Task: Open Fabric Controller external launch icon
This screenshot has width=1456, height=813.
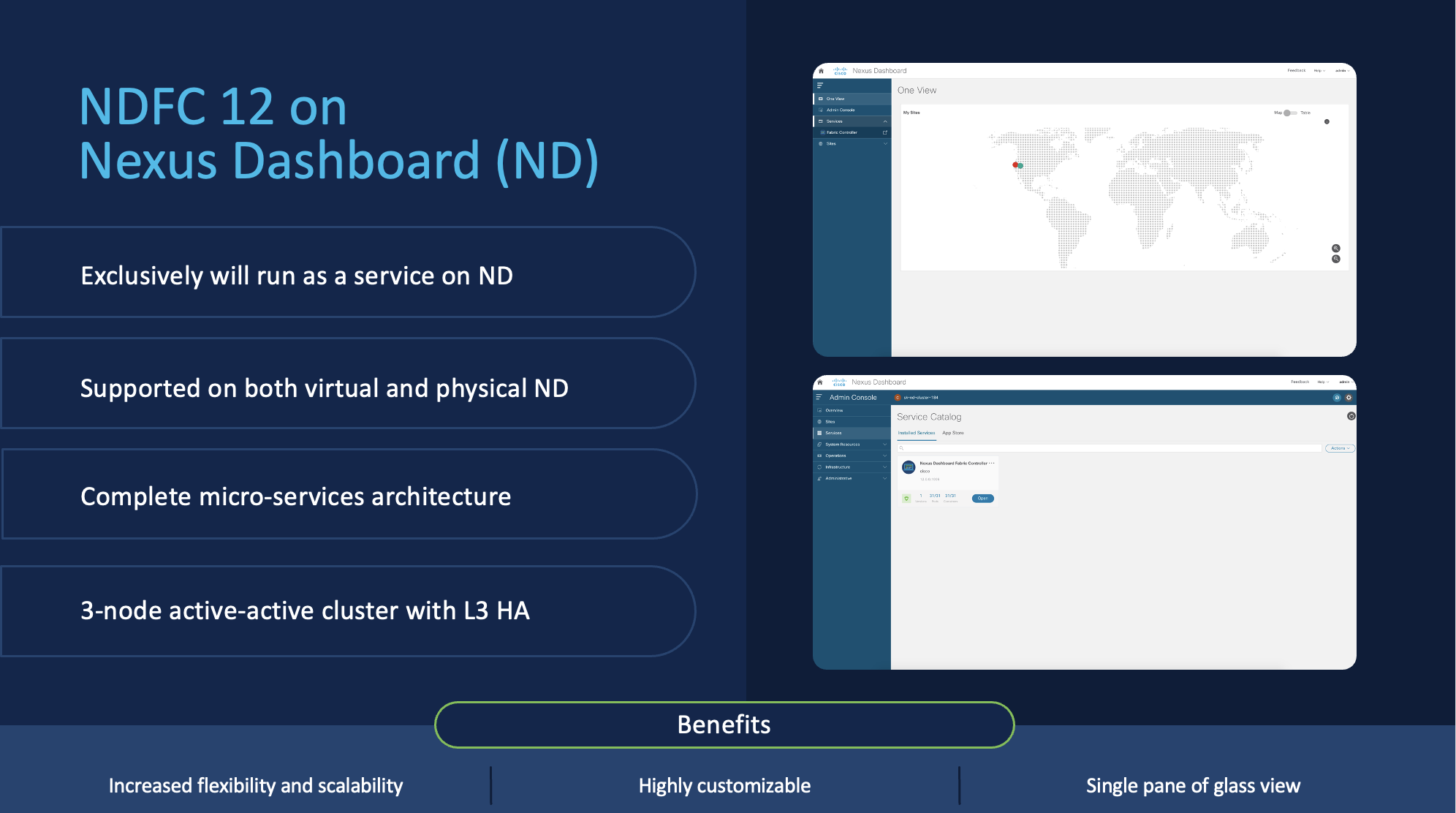Action: (x=884, y=132)
